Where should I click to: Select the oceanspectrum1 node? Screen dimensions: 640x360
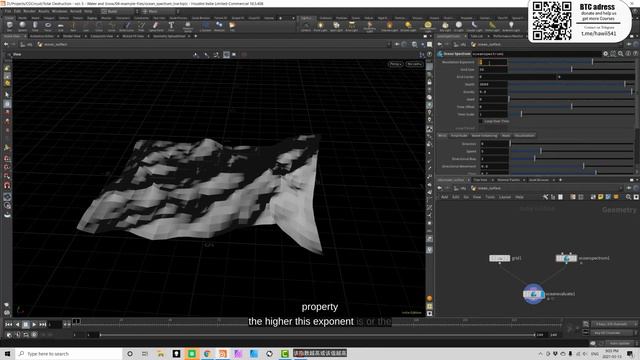[x=566, y=258]
